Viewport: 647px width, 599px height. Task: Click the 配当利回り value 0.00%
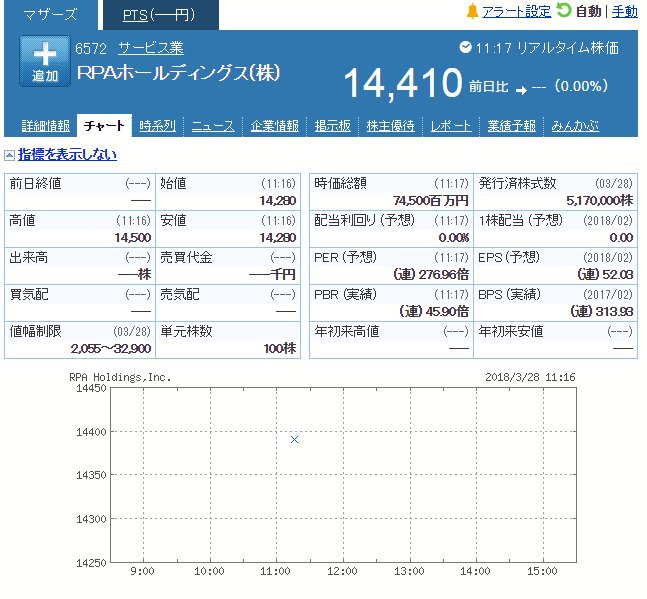tap(454, 238)
